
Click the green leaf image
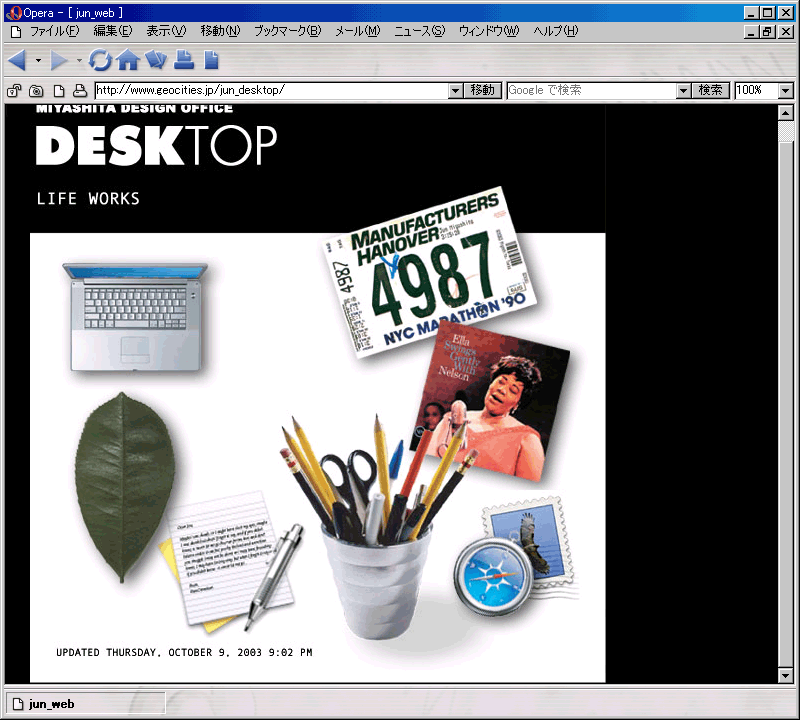pyautogui.click(x=124, y=487)
